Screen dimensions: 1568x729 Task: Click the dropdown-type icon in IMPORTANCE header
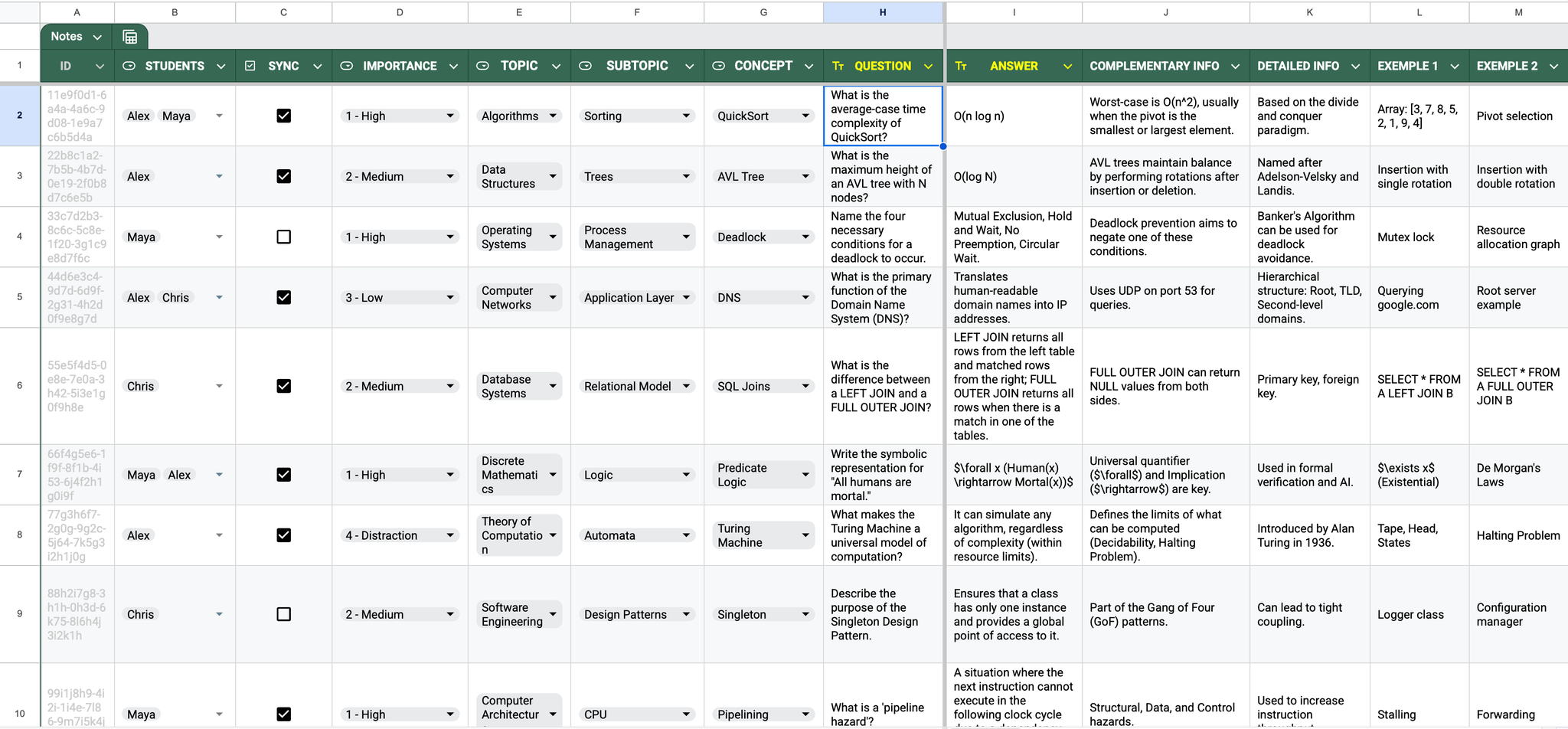[x=347, y=66]
